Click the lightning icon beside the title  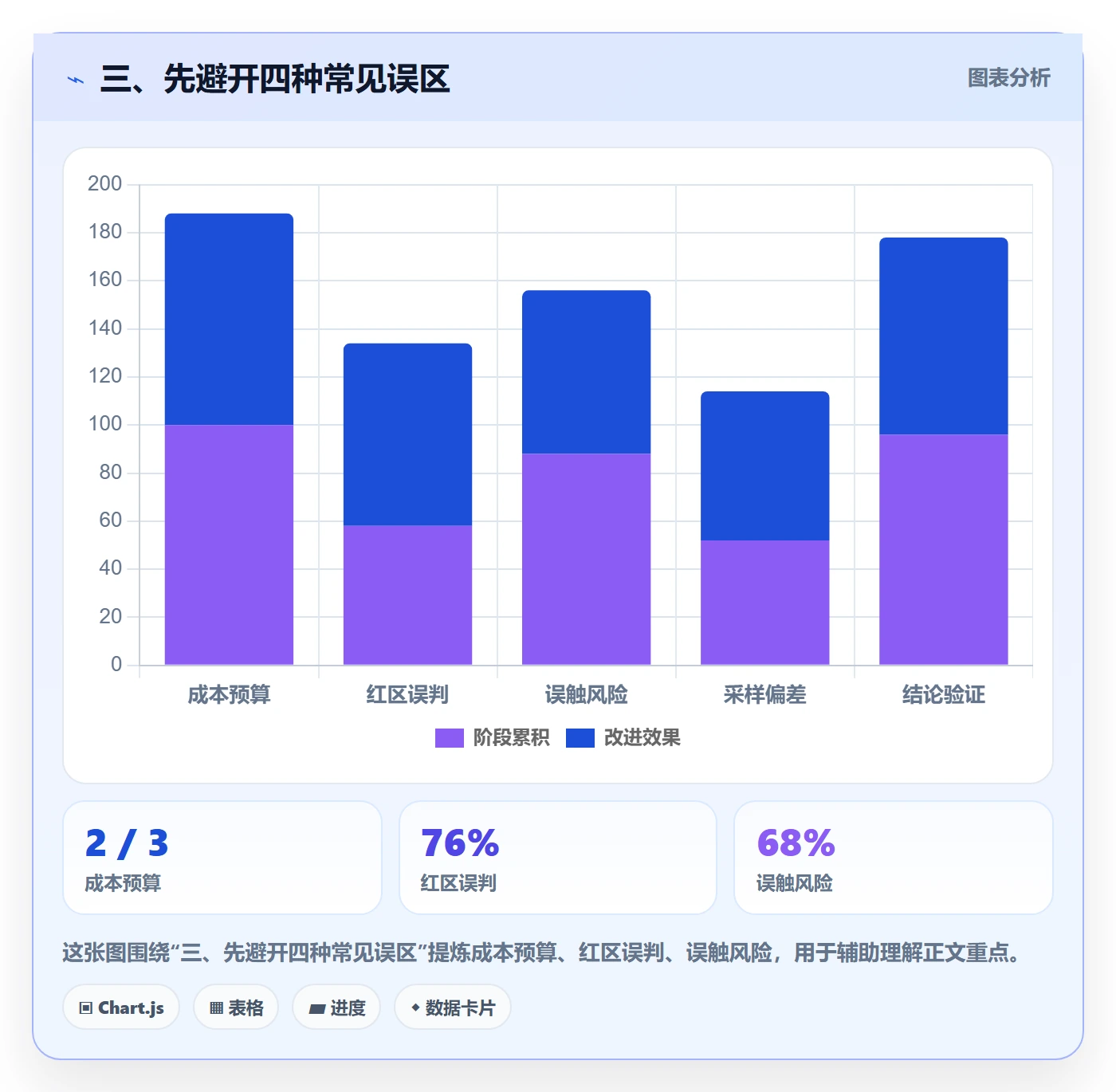(x=76, y=80)
